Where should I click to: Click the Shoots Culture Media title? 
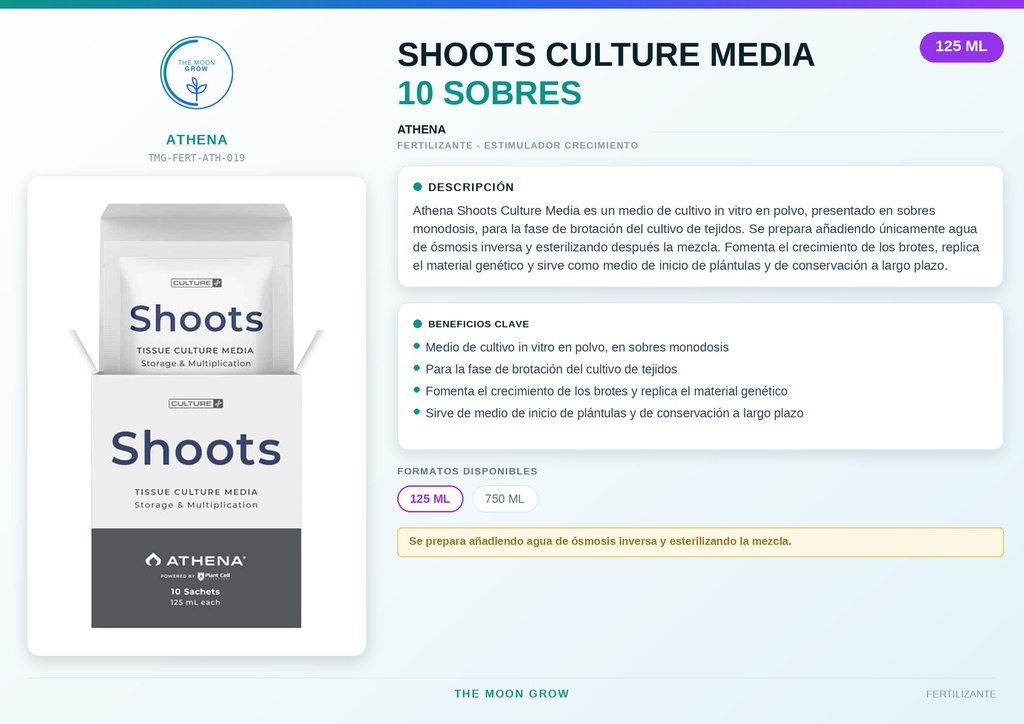point(606,54)
